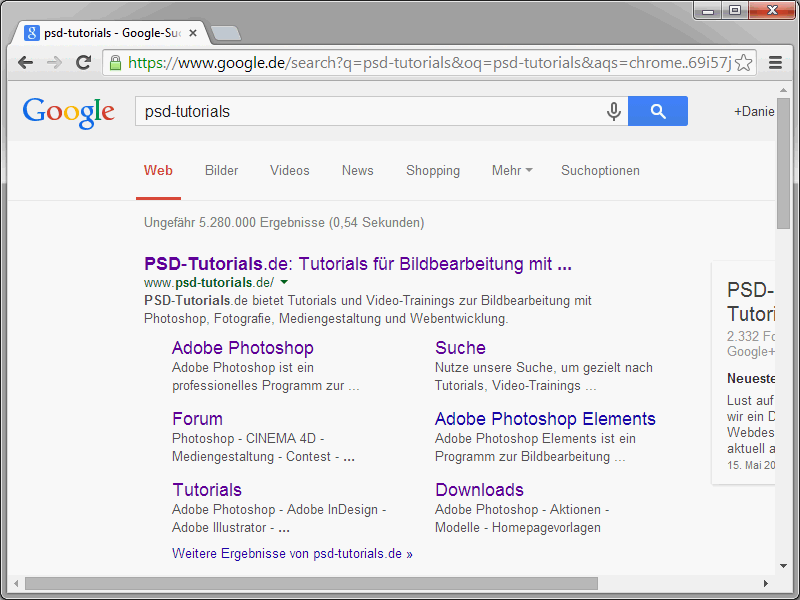800x600 pixels.
Task: Close the psd-tutorials Google tab
Action: [193, 33]
